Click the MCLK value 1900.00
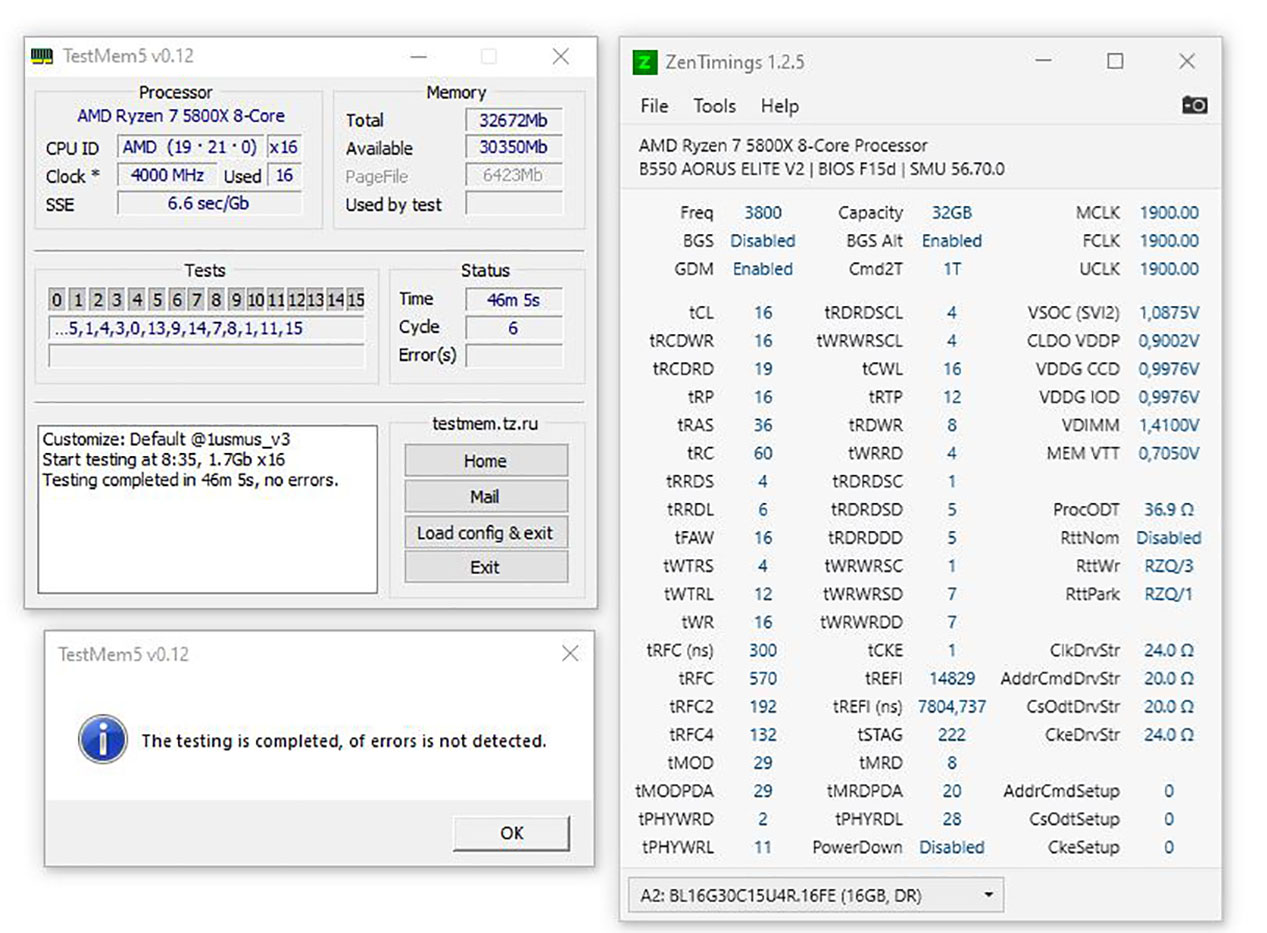This screenshot has width=1267, height=933. pos(1169,213)
